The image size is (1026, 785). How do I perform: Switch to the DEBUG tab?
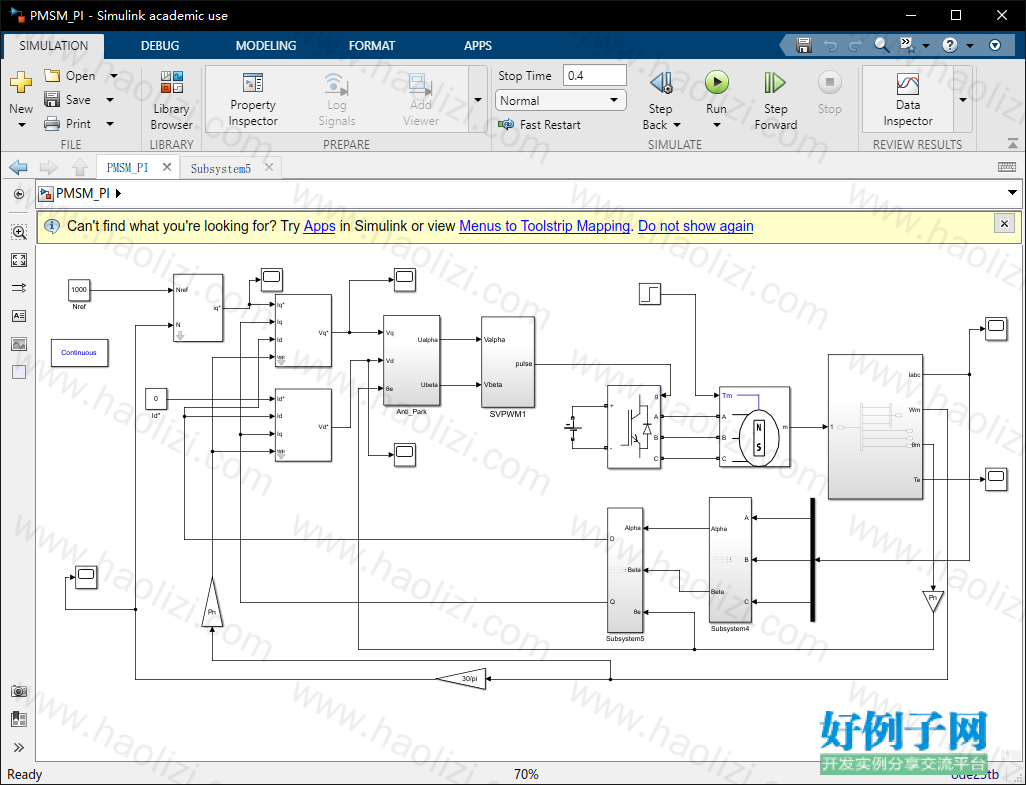coord(160,46)
